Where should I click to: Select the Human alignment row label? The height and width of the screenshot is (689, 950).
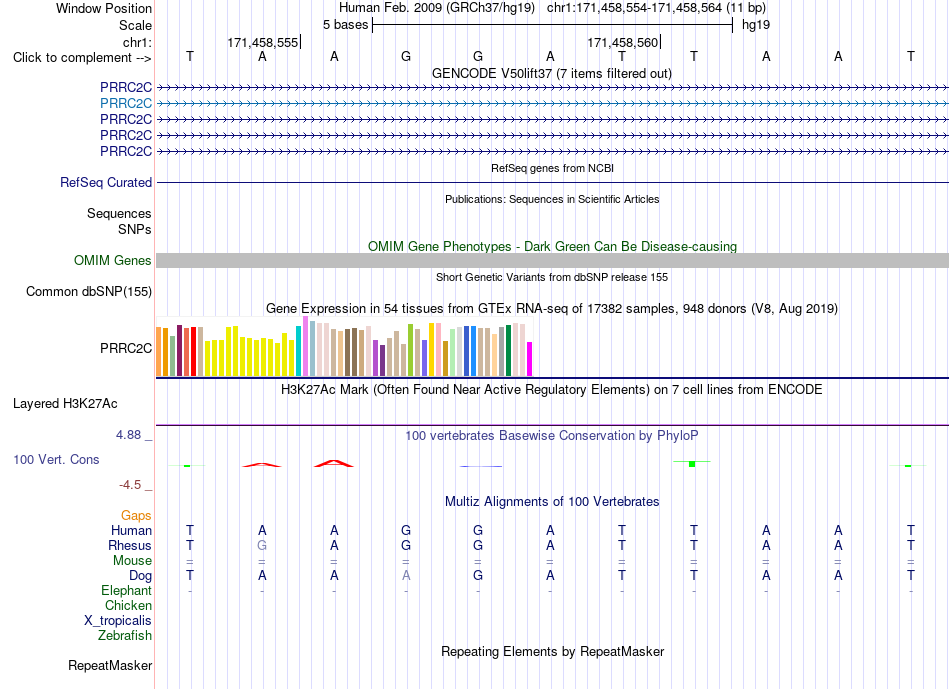coord(131,530)
